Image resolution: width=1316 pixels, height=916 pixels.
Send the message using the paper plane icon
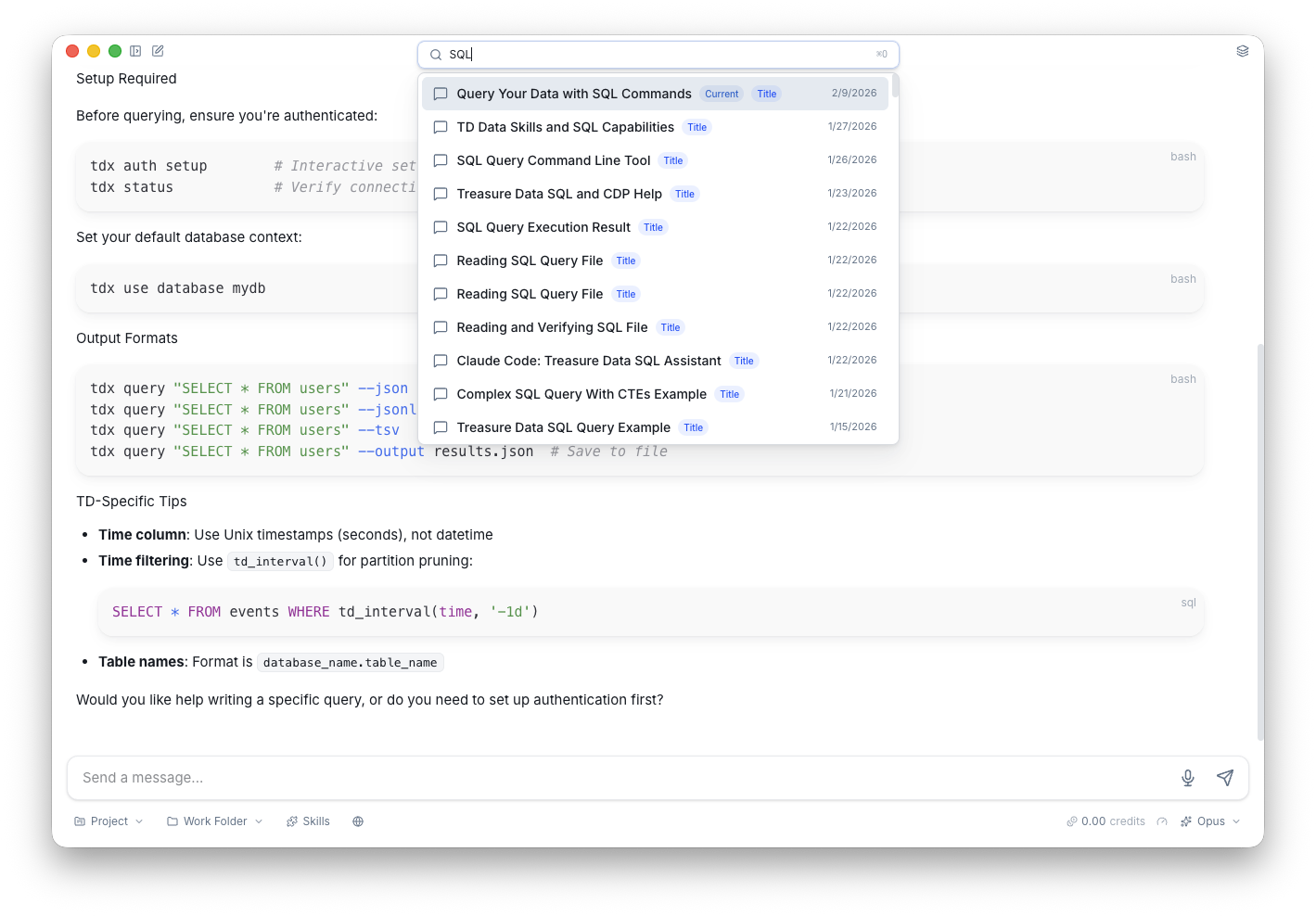click(1225, 778)
